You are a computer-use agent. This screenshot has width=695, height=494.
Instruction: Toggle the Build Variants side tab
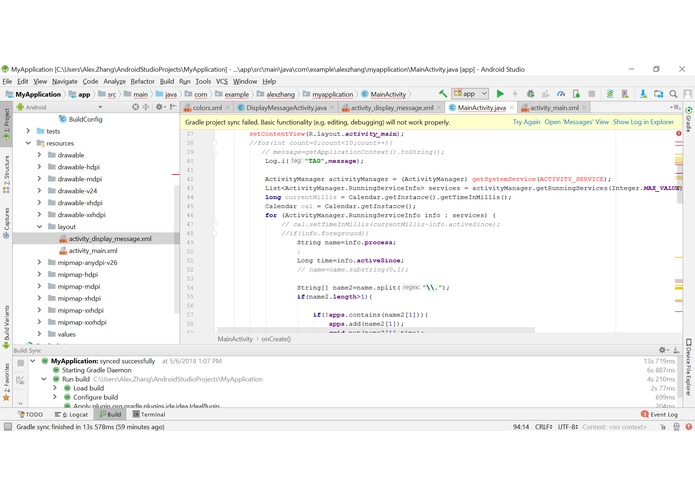[6, 326]
